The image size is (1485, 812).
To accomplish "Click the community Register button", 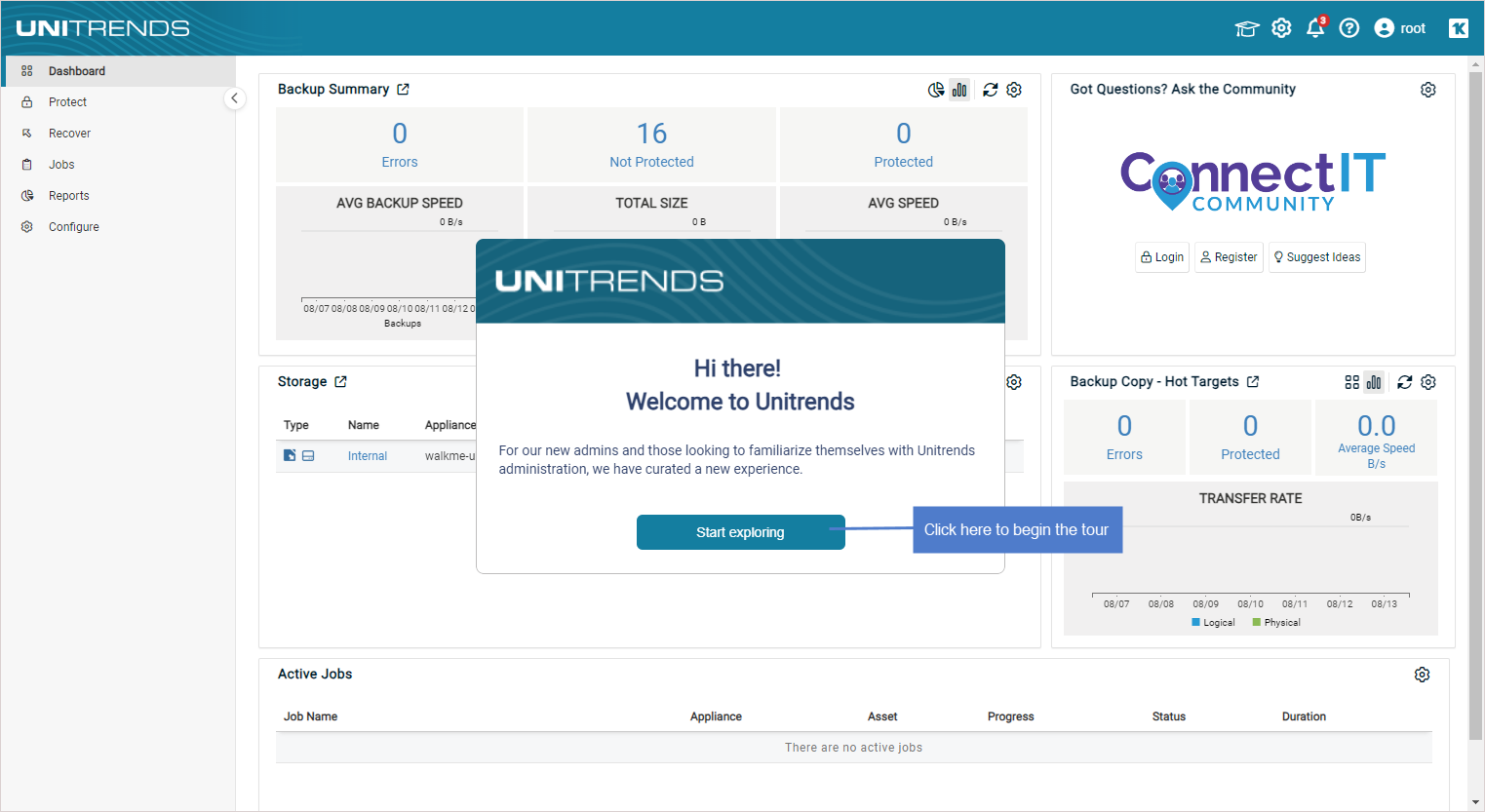I will [x=1229, y=257].
